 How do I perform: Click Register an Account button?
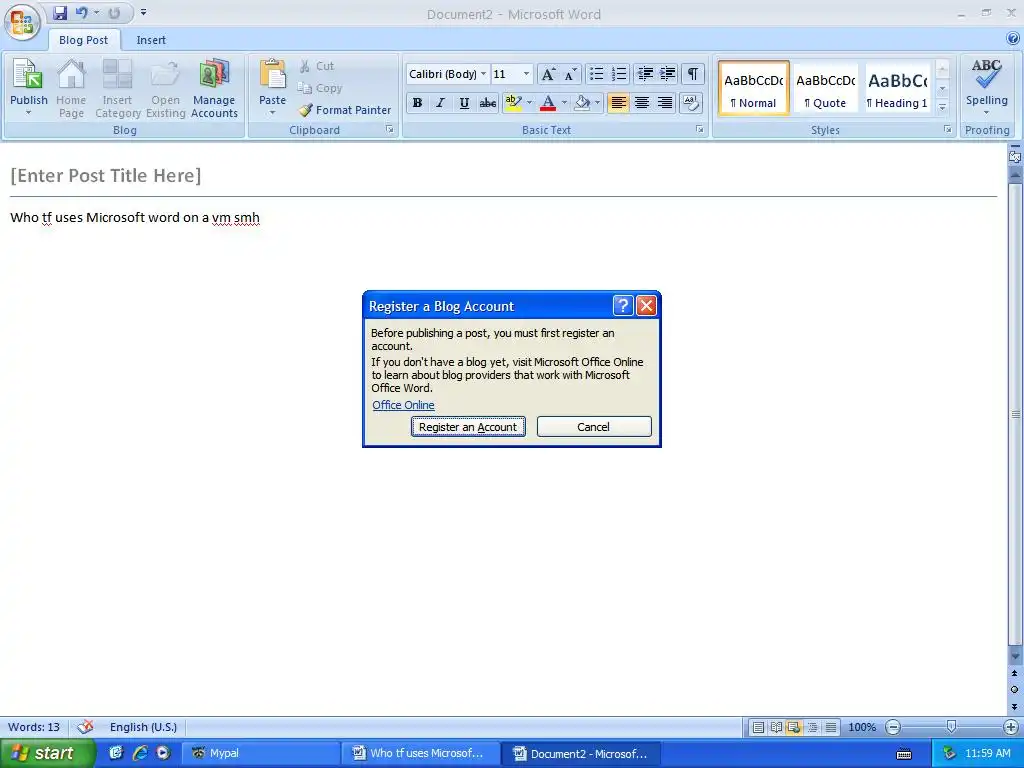point(468,426)
